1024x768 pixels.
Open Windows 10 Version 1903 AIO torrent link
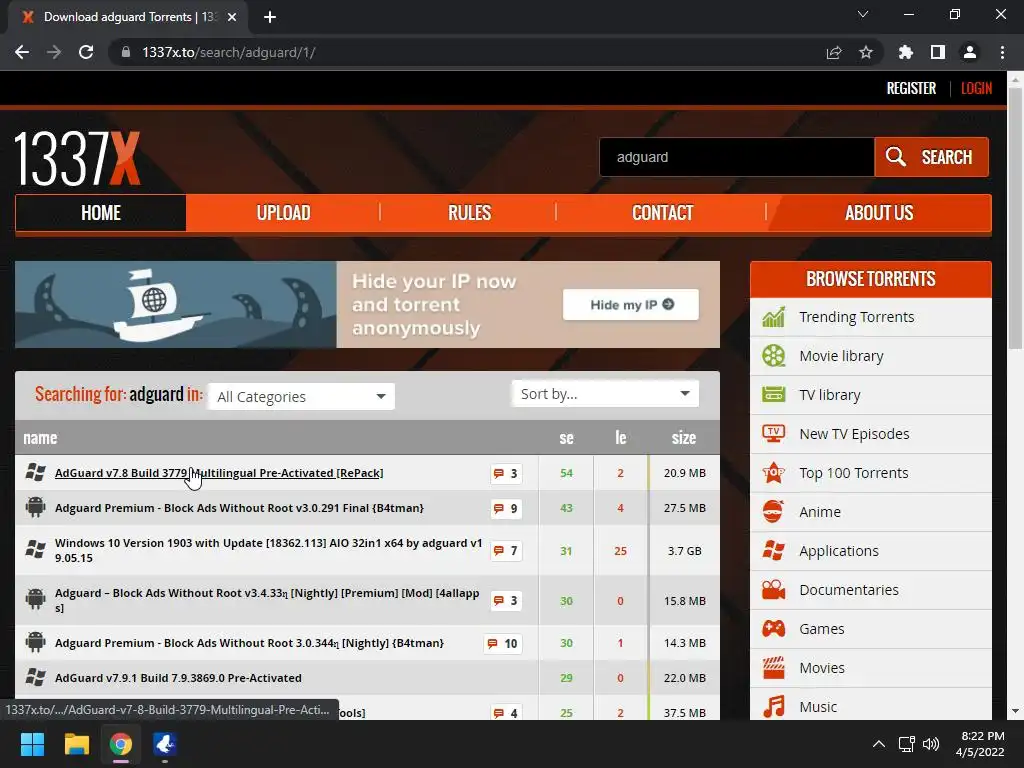(x=268, y=551)
